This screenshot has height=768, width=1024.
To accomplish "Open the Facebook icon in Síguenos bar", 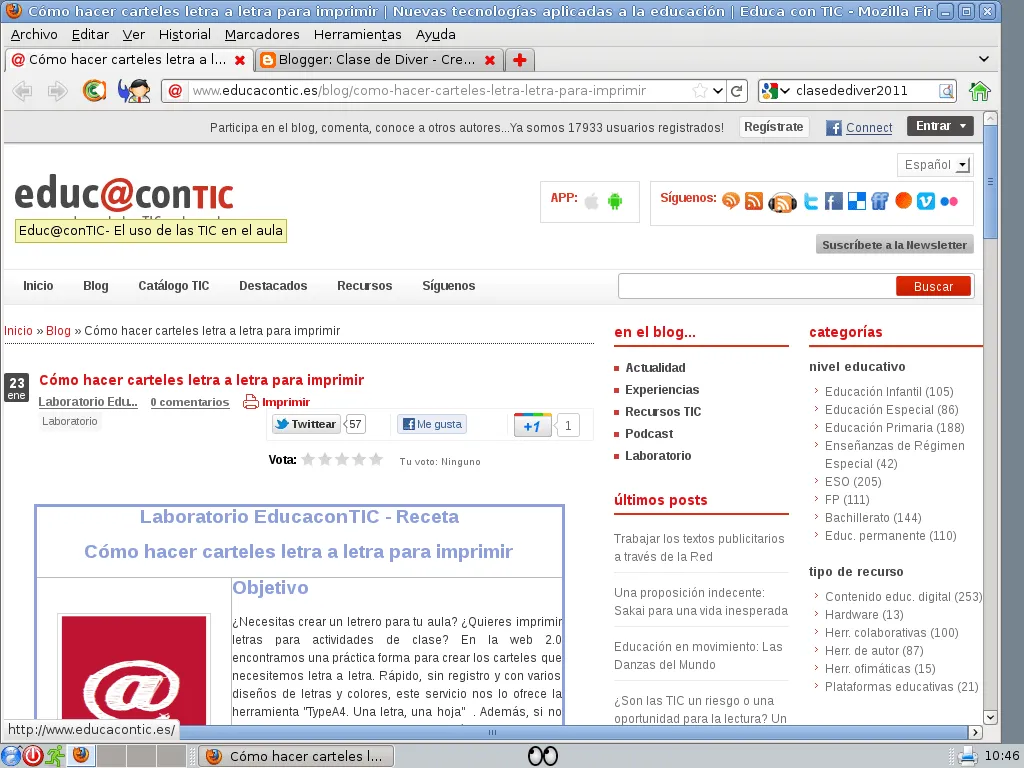I will pyautogui.click(x=833, y=201).
